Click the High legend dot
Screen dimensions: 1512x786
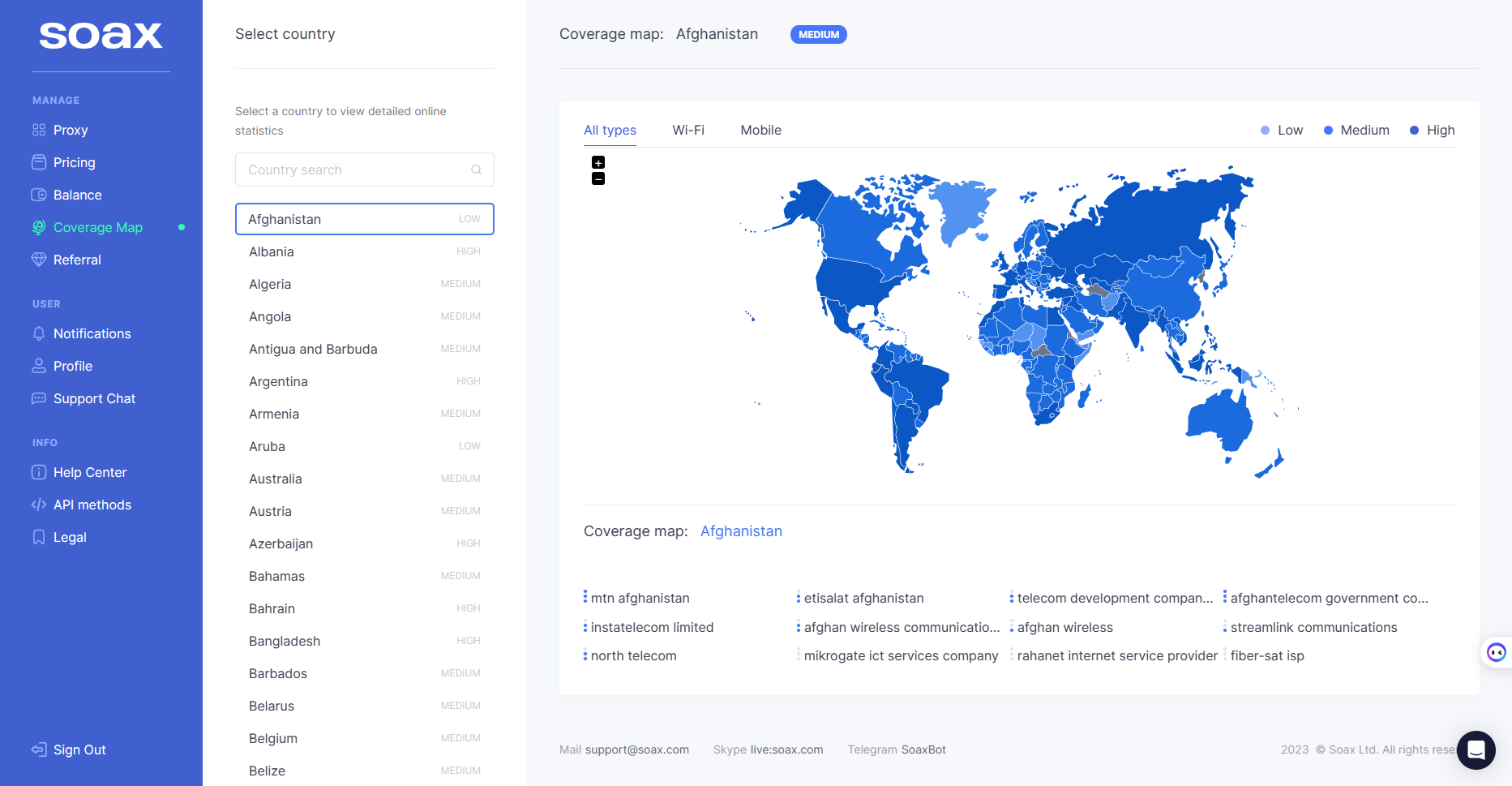pos(1414,130)
